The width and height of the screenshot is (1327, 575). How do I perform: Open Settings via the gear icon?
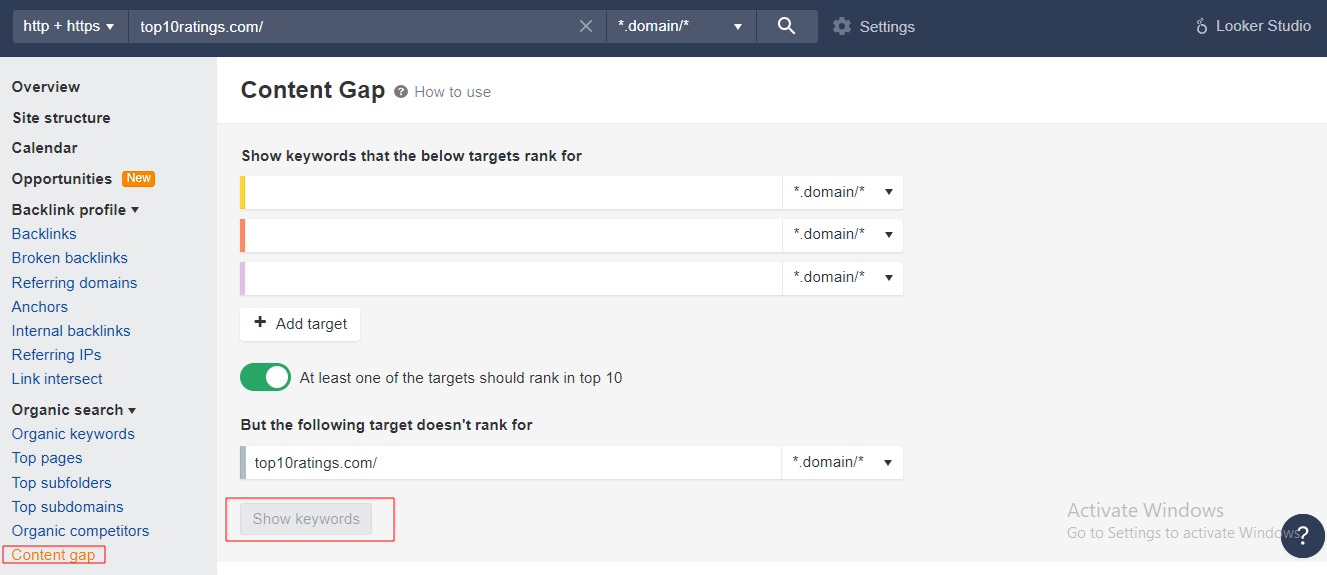(x=842, y=26)
